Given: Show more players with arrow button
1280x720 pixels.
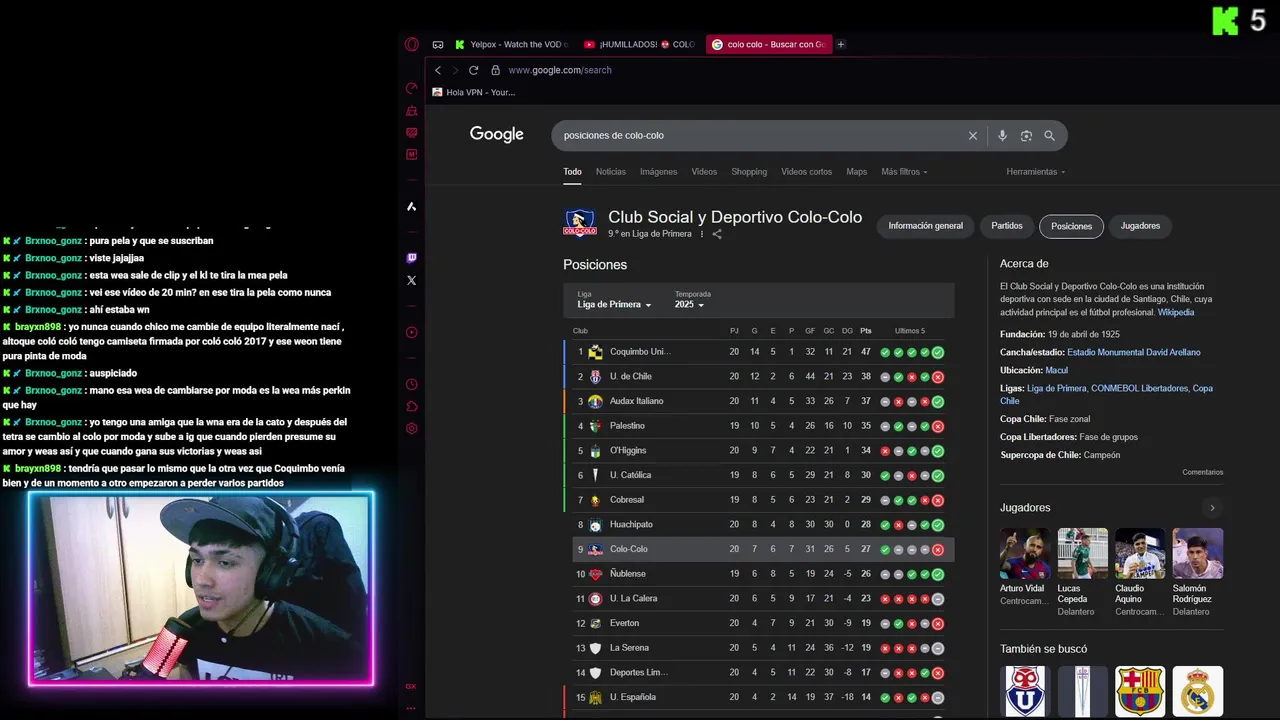Looking at the screenshot, I should pos(1212,508).
